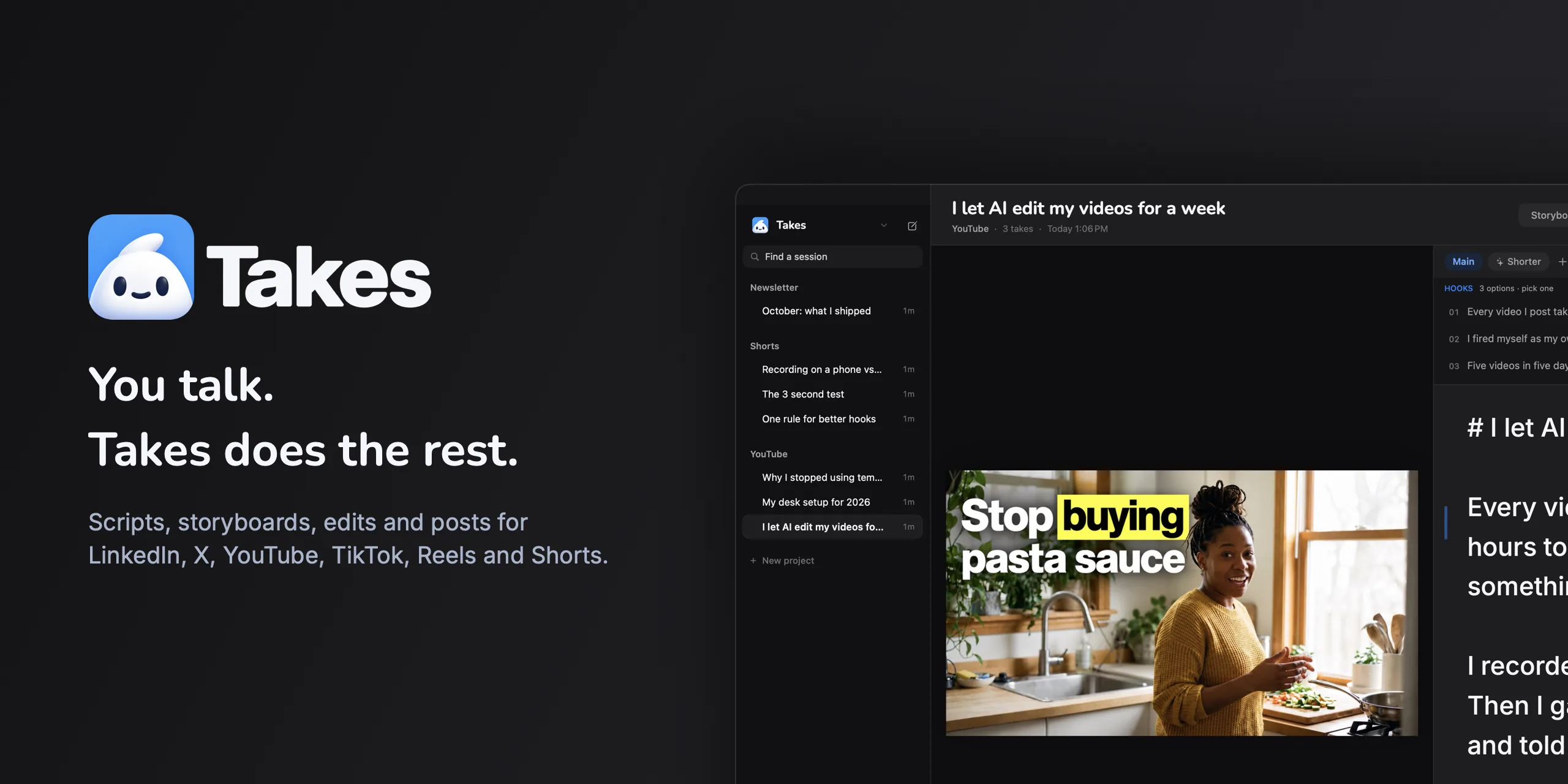The height and width of the screenshot is (784, 1568).
Task: Pick hook 02 I fired myself
Action: (1507, 339)
